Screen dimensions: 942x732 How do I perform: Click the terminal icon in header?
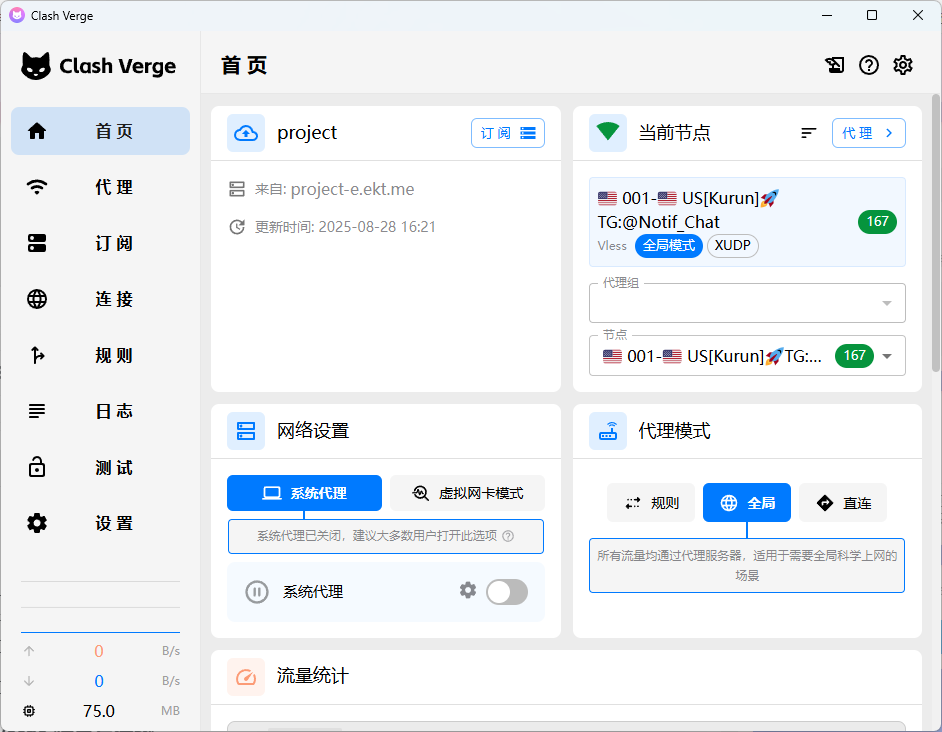pyautogui.click(x=835, y=65)
